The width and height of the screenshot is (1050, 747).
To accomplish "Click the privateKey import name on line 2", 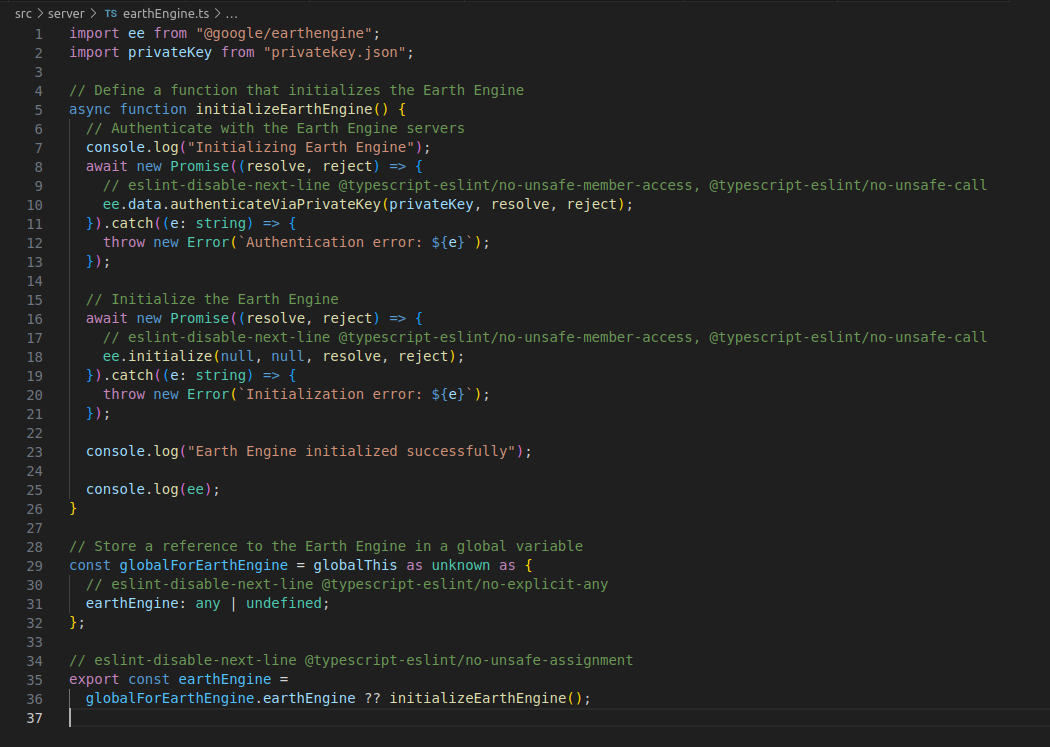I will (x=170, y=52).
